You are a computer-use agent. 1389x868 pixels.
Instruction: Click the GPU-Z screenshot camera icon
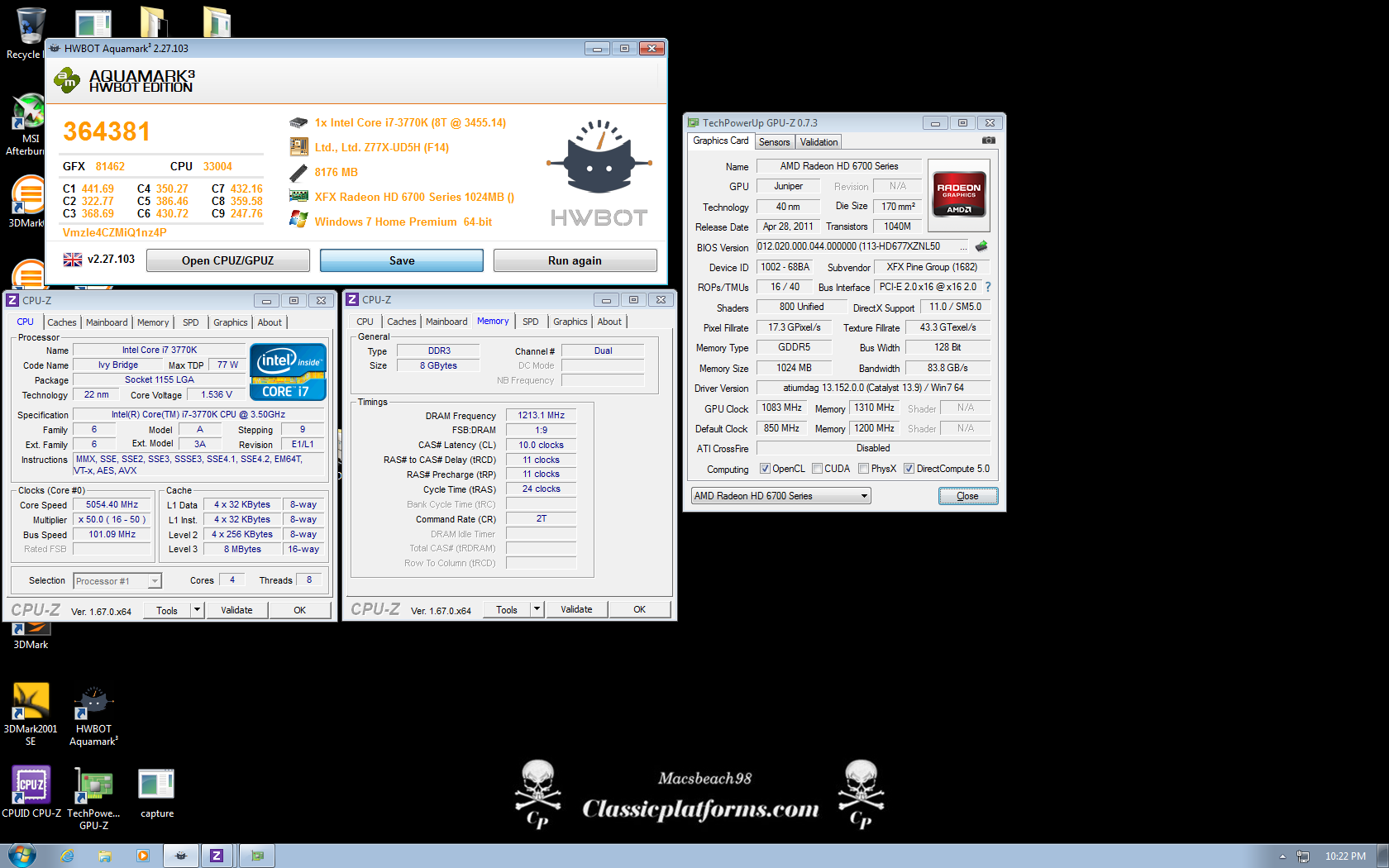click(988, 141)
